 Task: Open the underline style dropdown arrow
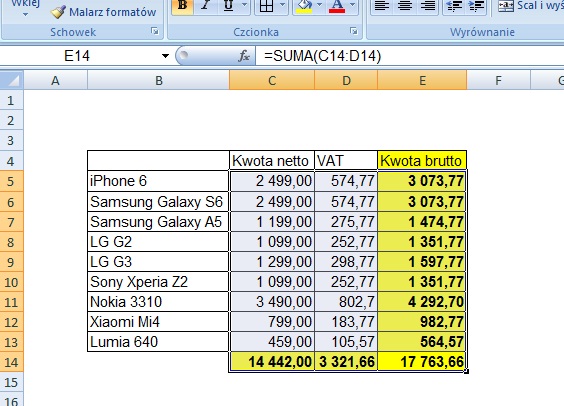pyautogui.click(x=245, y=5)
